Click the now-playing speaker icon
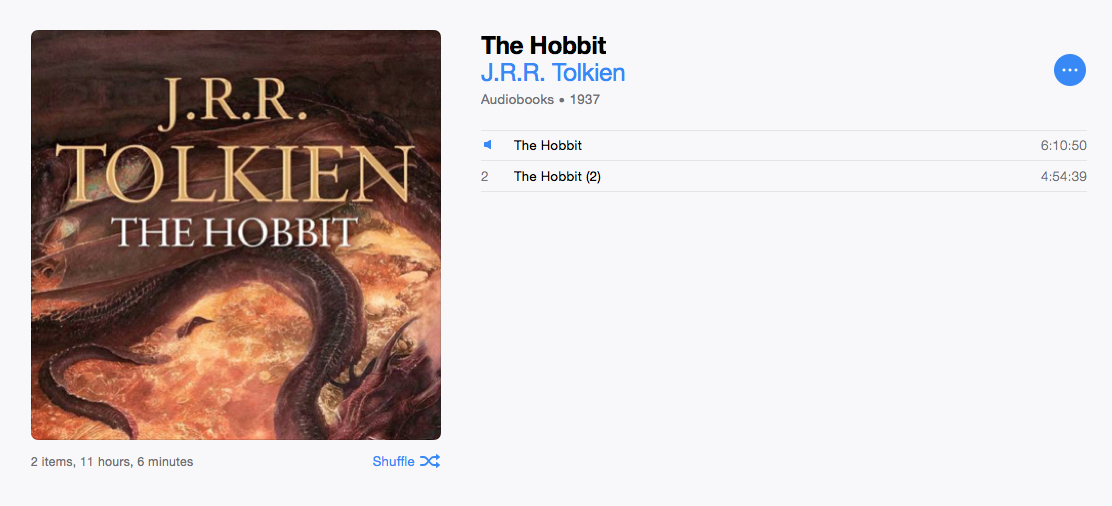This screenshot has width=1112, height=506. point(487,145)
